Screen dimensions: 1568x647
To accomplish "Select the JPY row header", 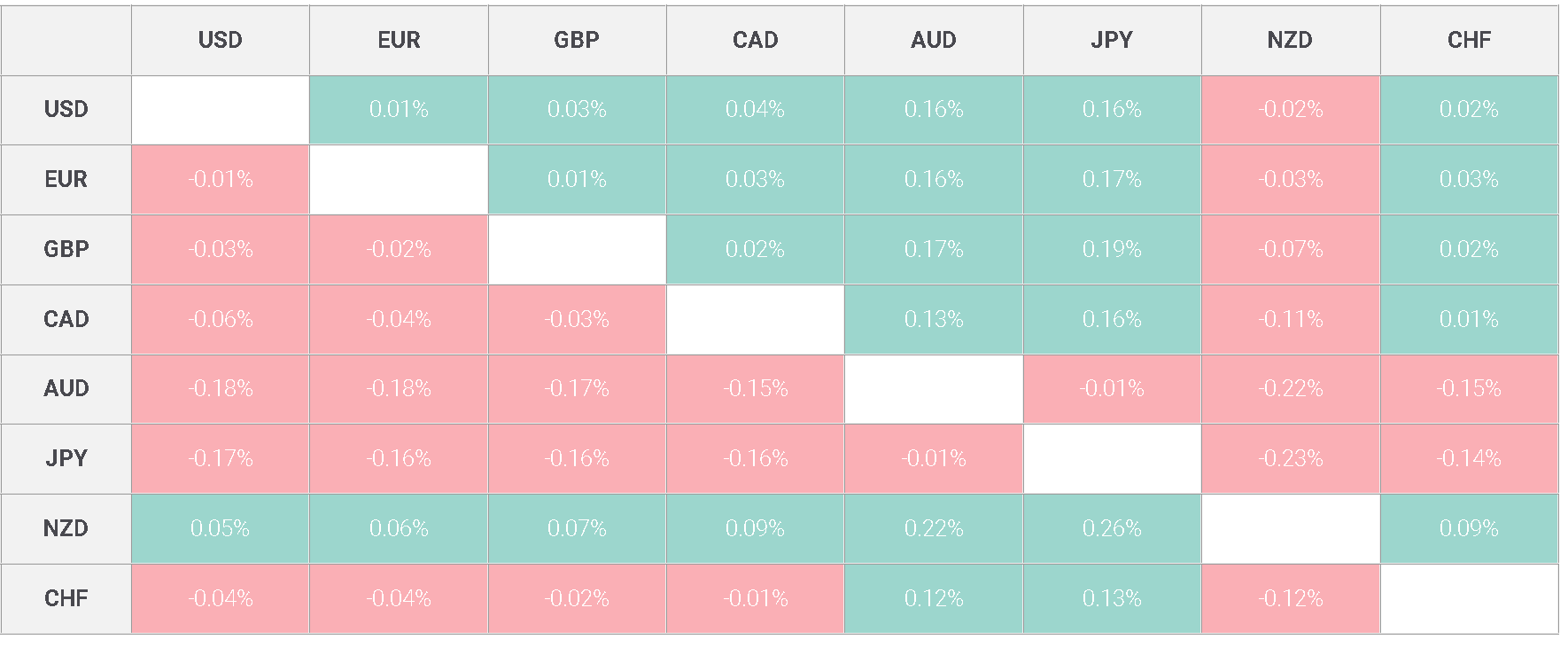I will pos(66,458).
